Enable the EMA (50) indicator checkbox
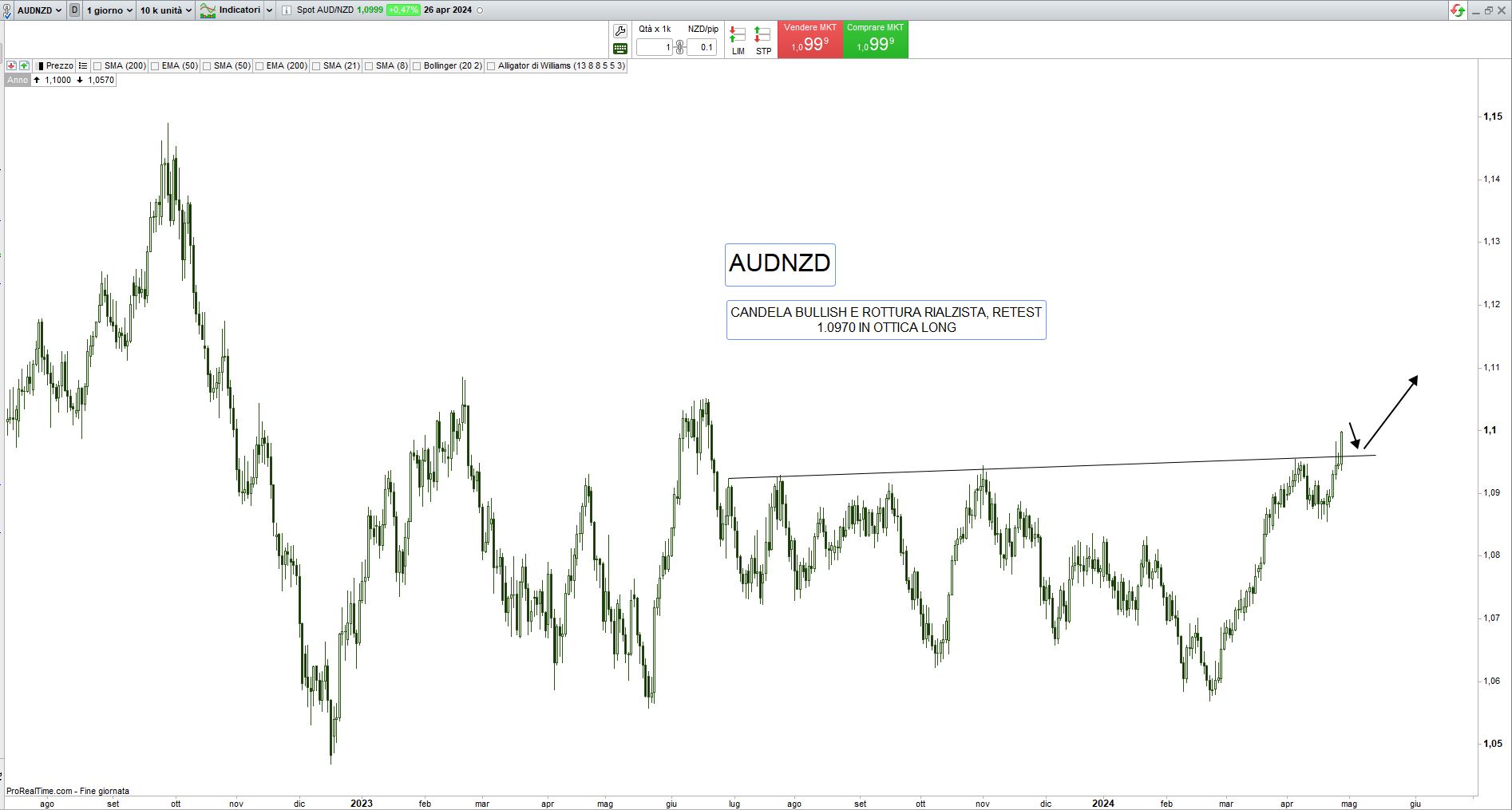This screenshot has height=810, width=1512. coord(155,66)
